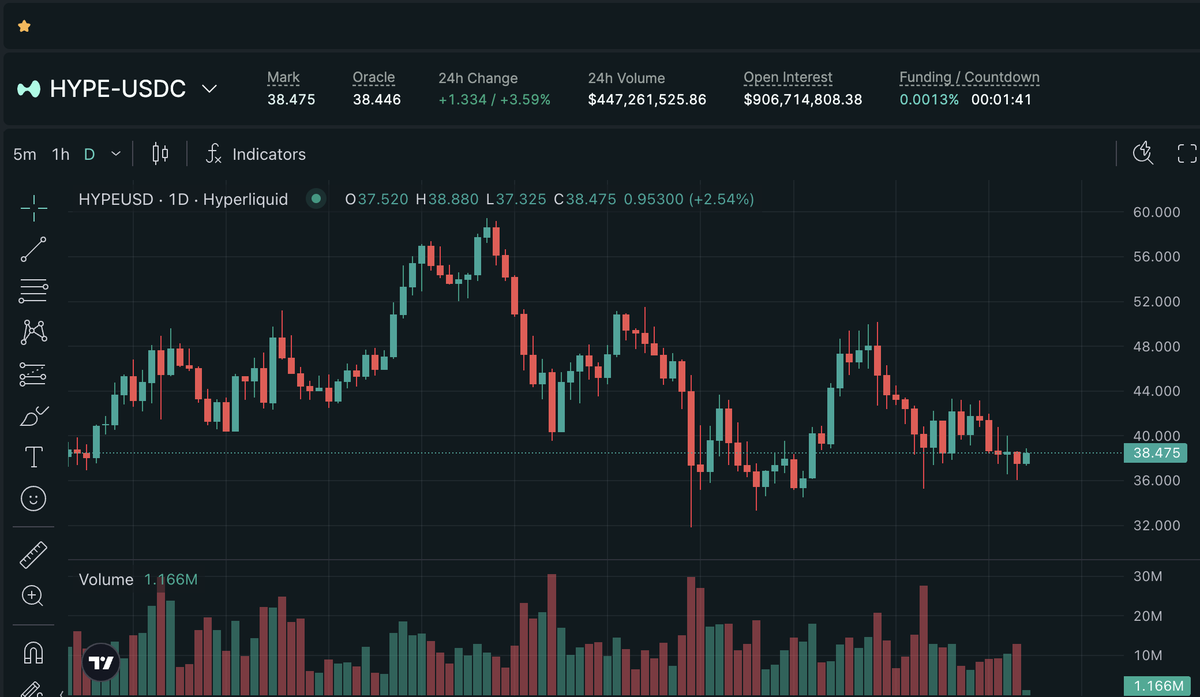Select the crosshair cursor tool
The height and width of the screenshot is (697, 1200).
coord(33,208)
